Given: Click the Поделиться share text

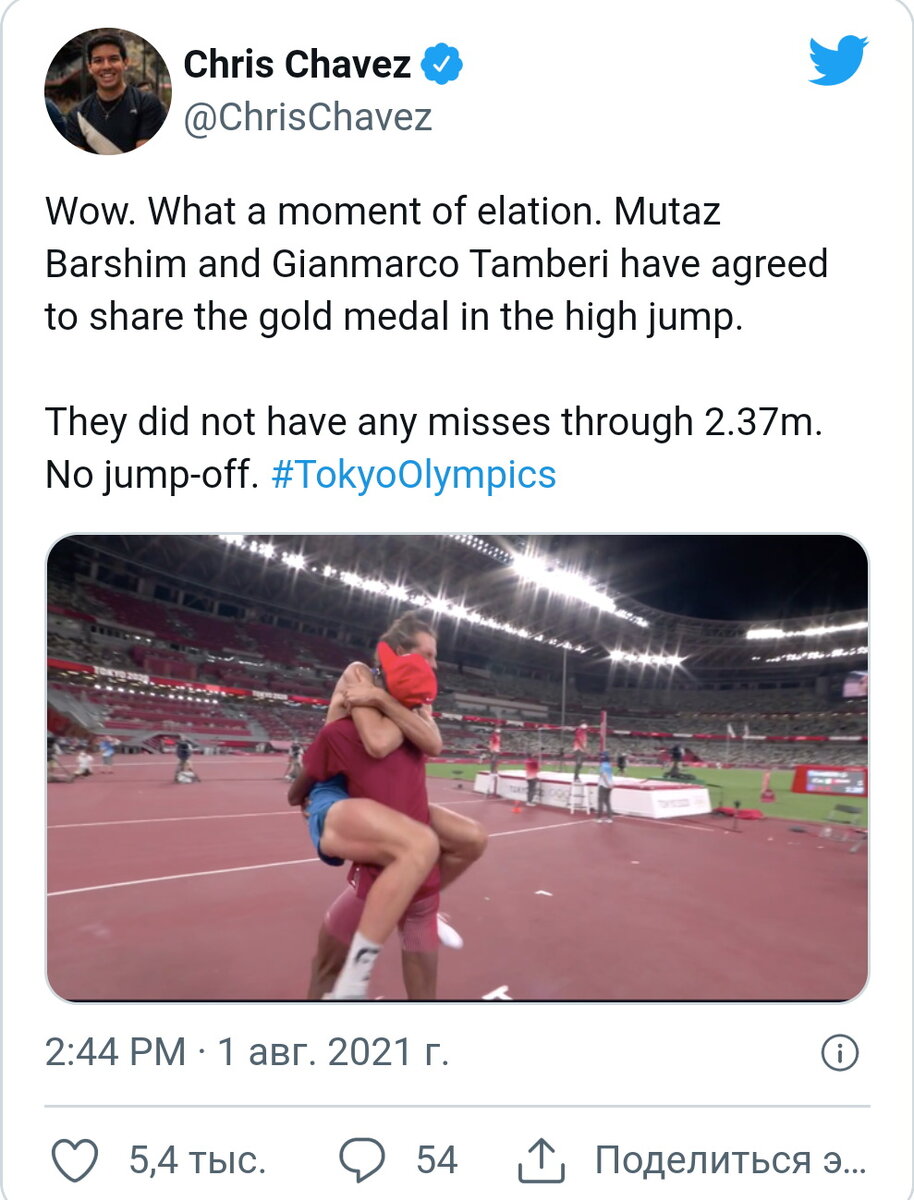Looking at the screenshot, I should click(x=730, y=1160).
